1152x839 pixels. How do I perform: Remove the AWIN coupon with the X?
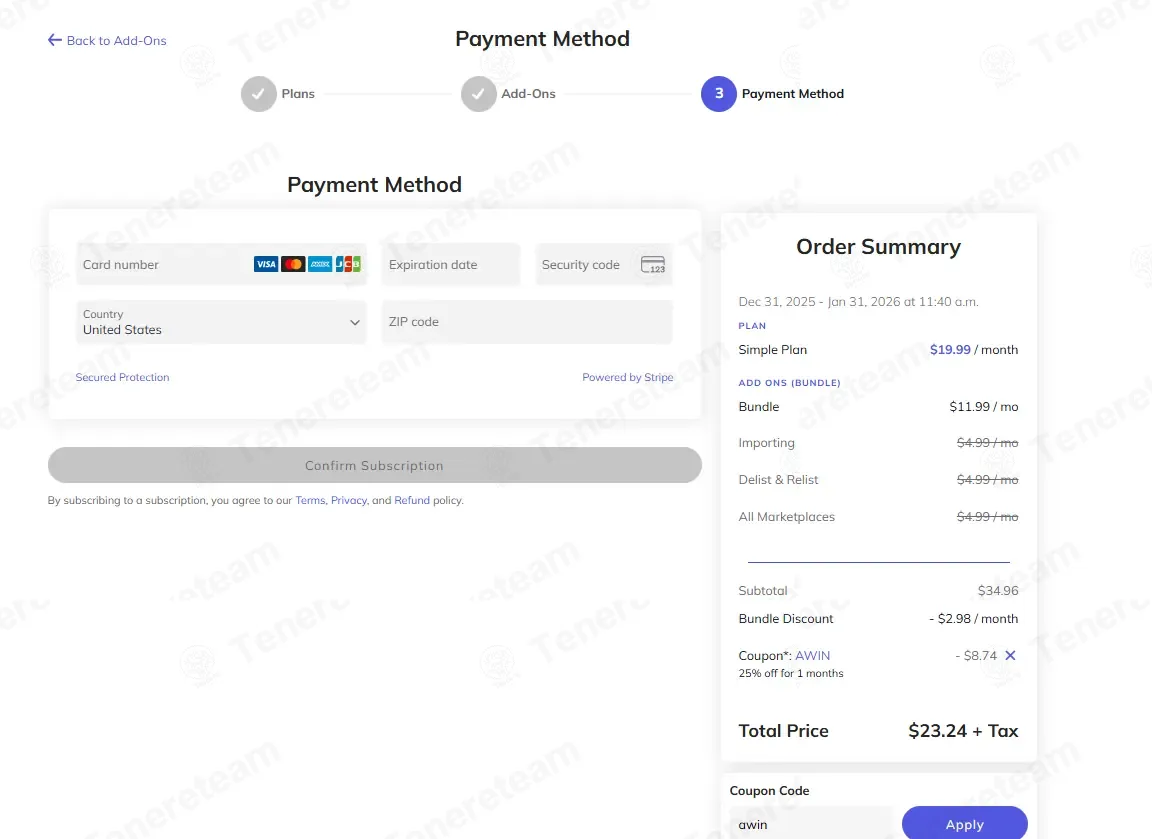(1010, 655)
